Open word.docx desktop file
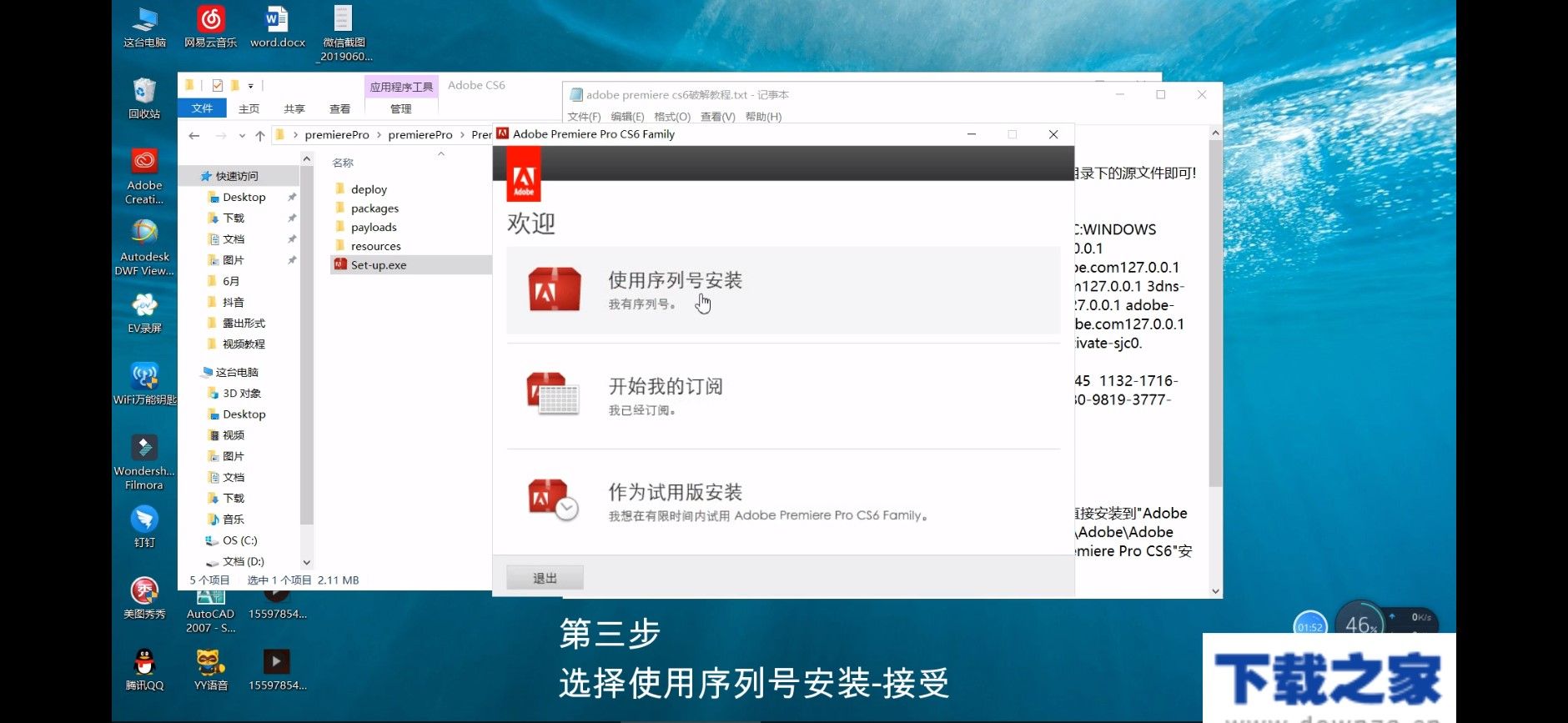This screenshot has height=723, width=1568. (277, 27)
